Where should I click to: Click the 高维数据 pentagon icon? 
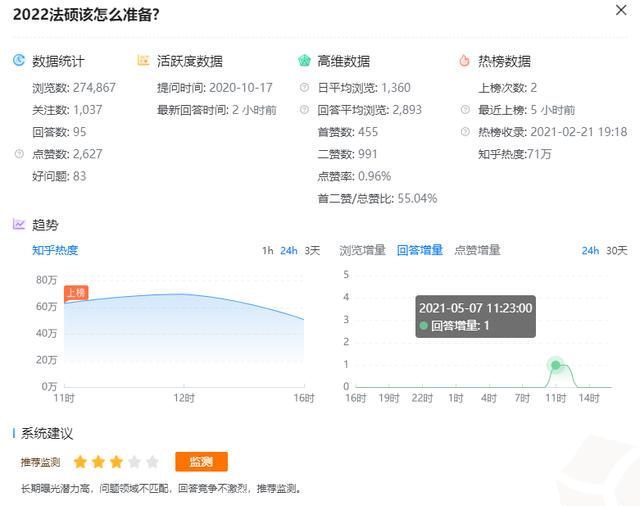(x=304, y=61)
